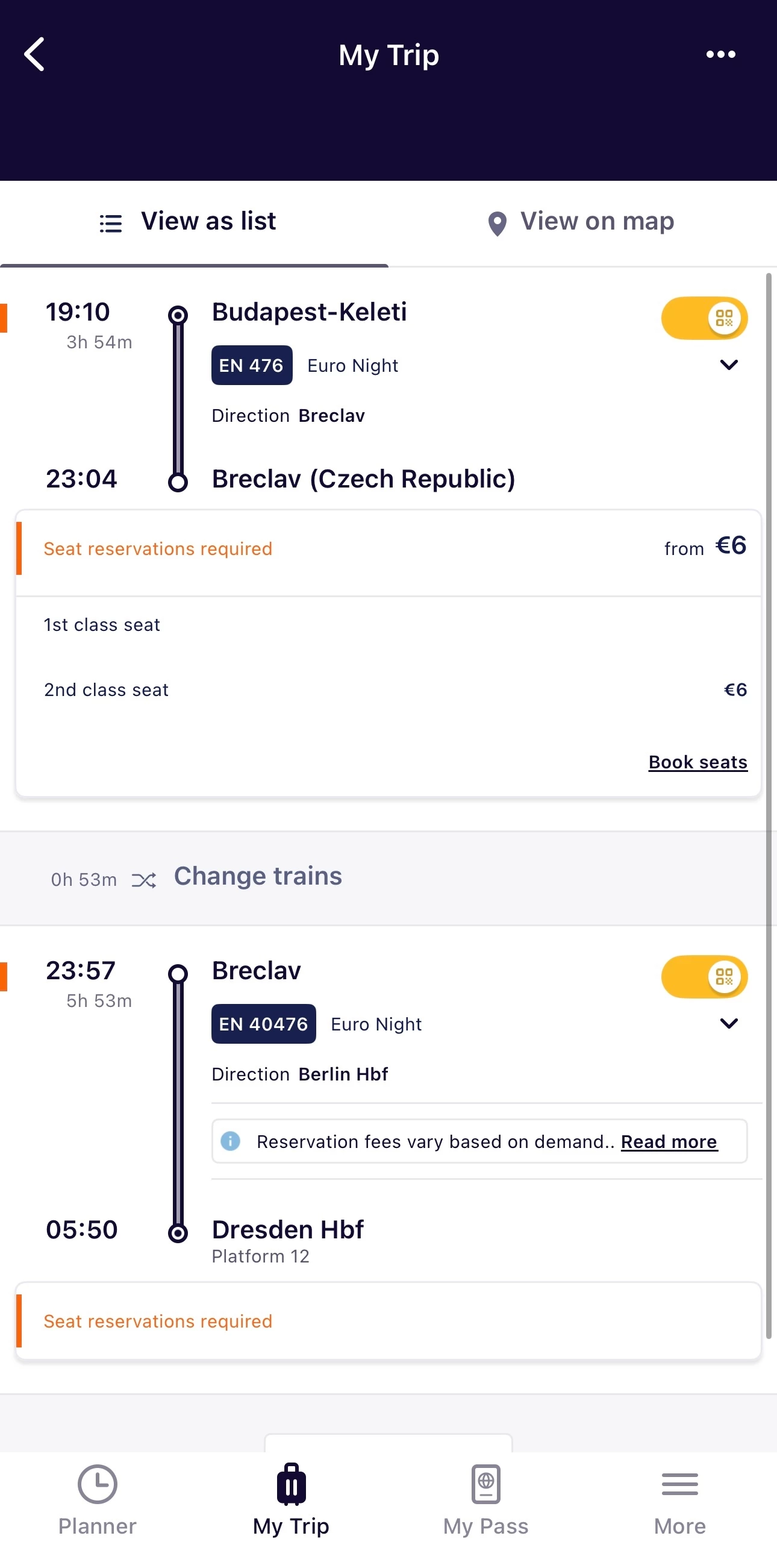777x1568 pixels.
Task: Expand the second Seat reservations required card
Action: pyautogui.click(x=388, y=1321)
